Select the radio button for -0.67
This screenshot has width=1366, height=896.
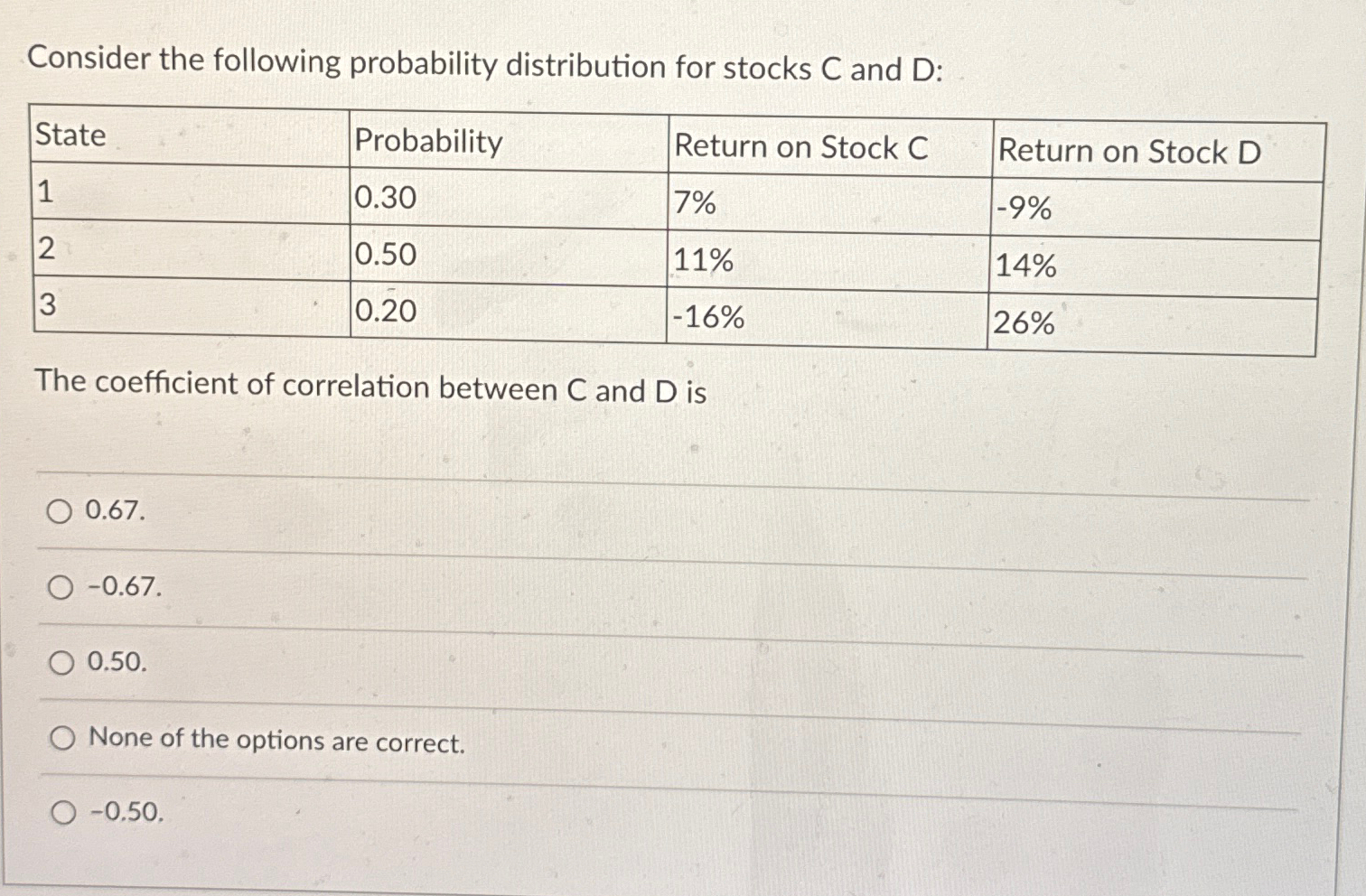pyautogui.click(x=61, y=589)
